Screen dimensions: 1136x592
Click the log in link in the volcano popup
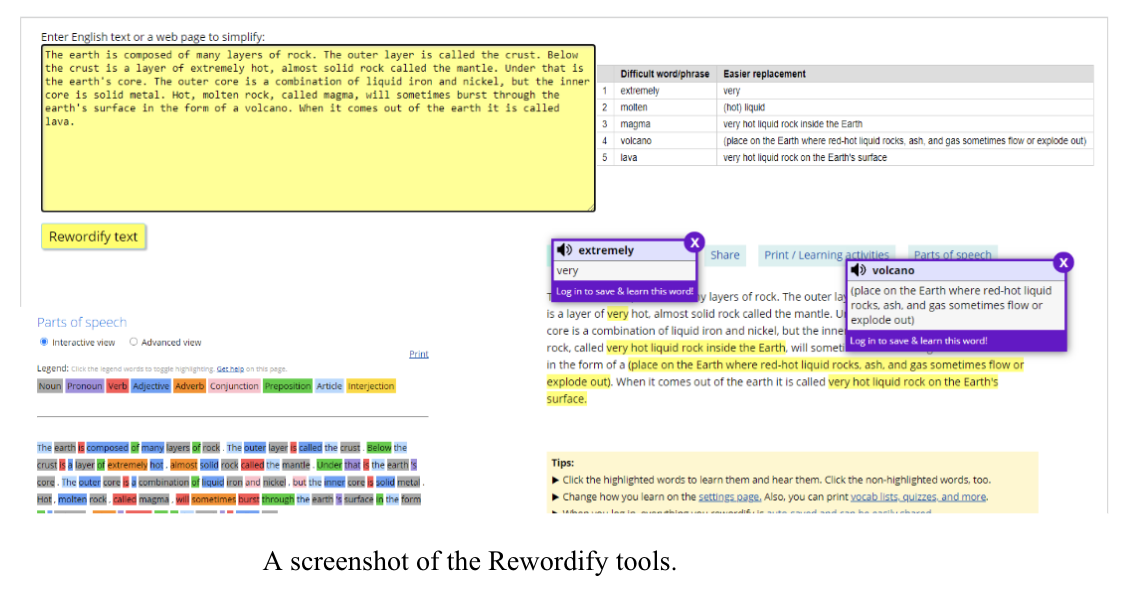click(918, 341)
